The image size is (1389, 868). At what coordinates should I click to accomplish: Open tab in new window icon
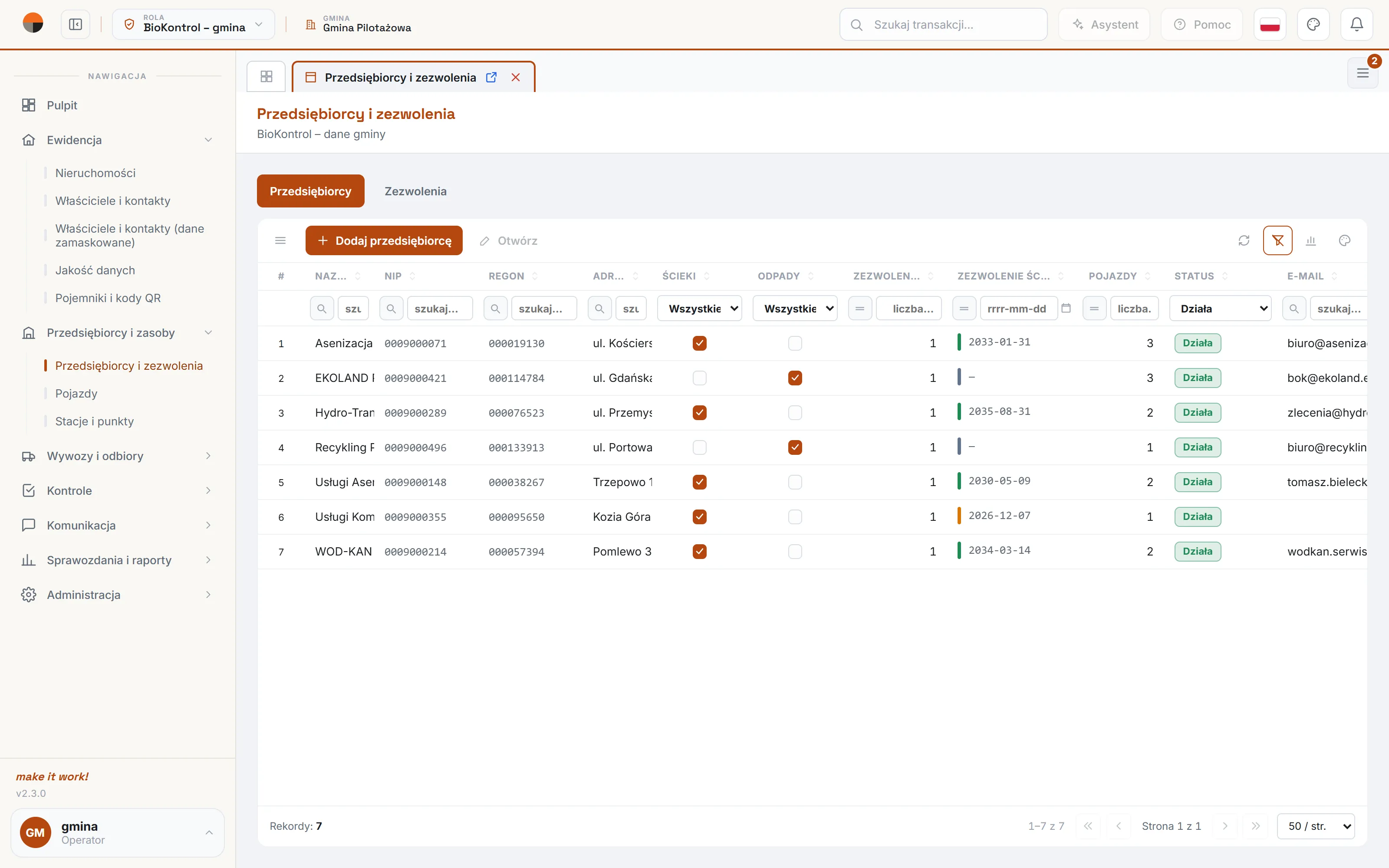click(x=491, y=77)
